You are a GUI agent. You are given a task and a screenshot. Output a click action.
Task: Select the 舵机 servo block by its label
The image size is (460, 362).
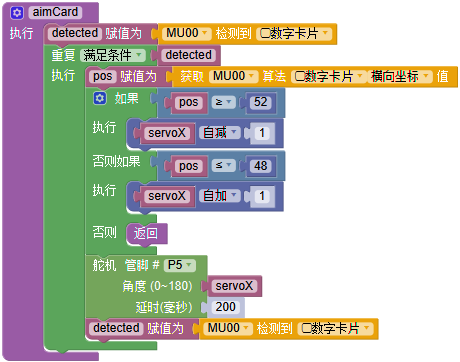(104, 266)
